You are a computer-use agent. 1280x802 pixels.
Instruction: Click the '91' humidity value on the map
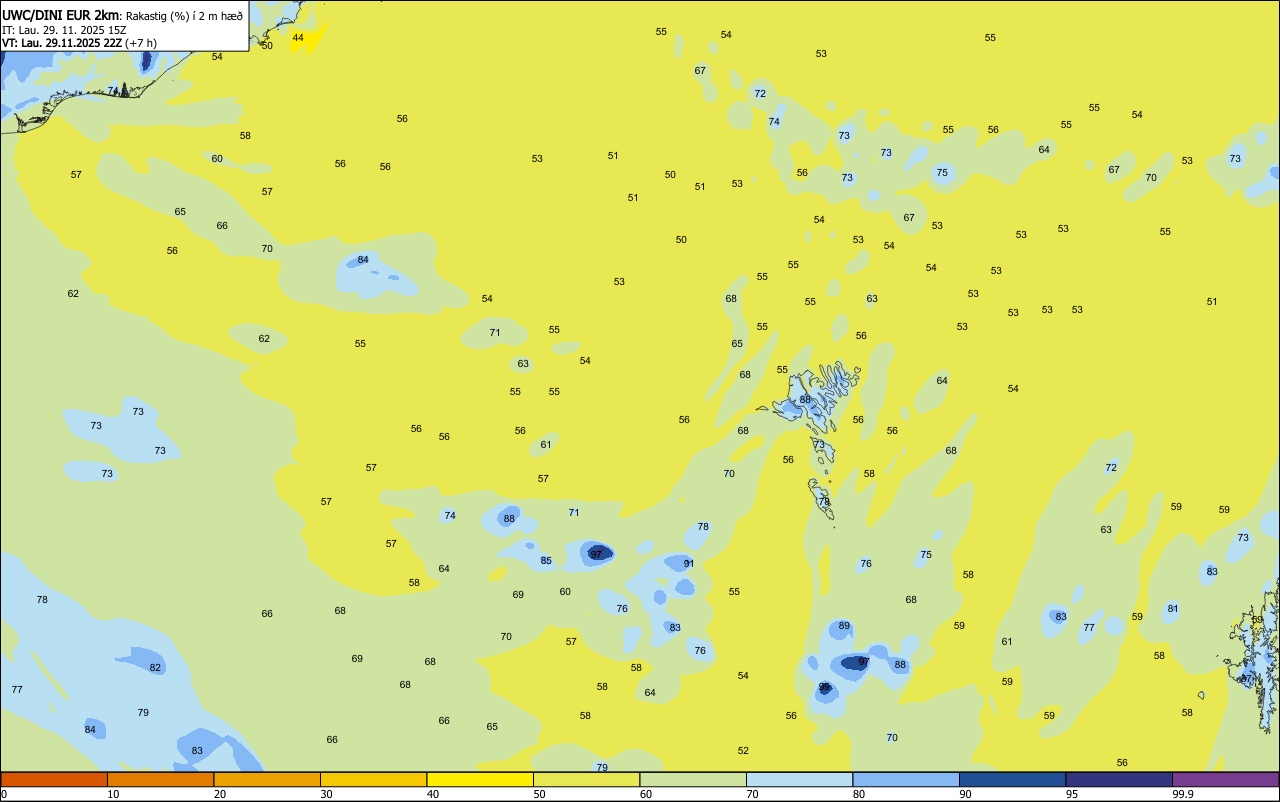[x=689, y=564]
